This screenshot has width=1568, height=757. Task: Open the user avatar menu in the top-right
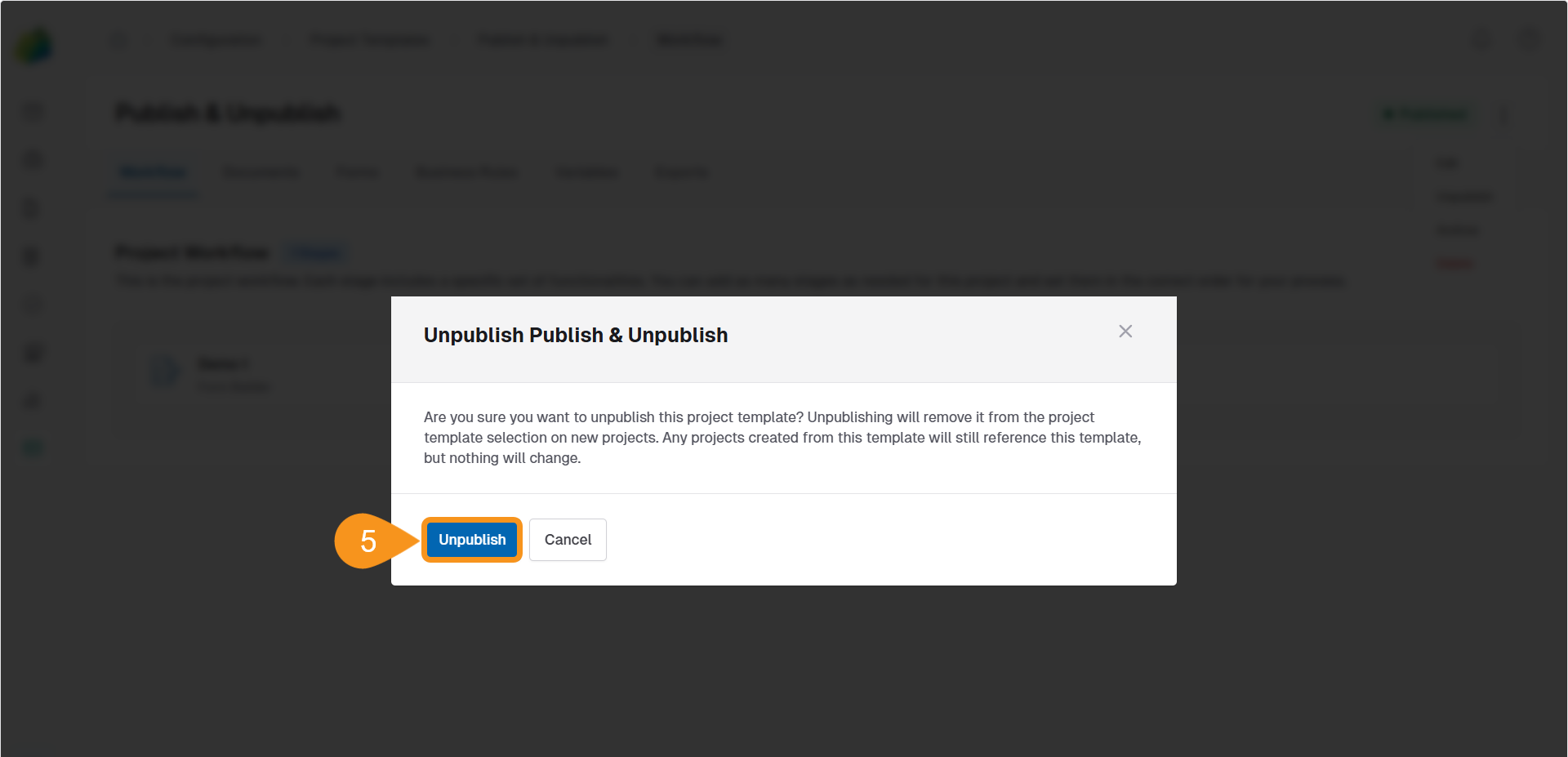tap(1529, 39)
